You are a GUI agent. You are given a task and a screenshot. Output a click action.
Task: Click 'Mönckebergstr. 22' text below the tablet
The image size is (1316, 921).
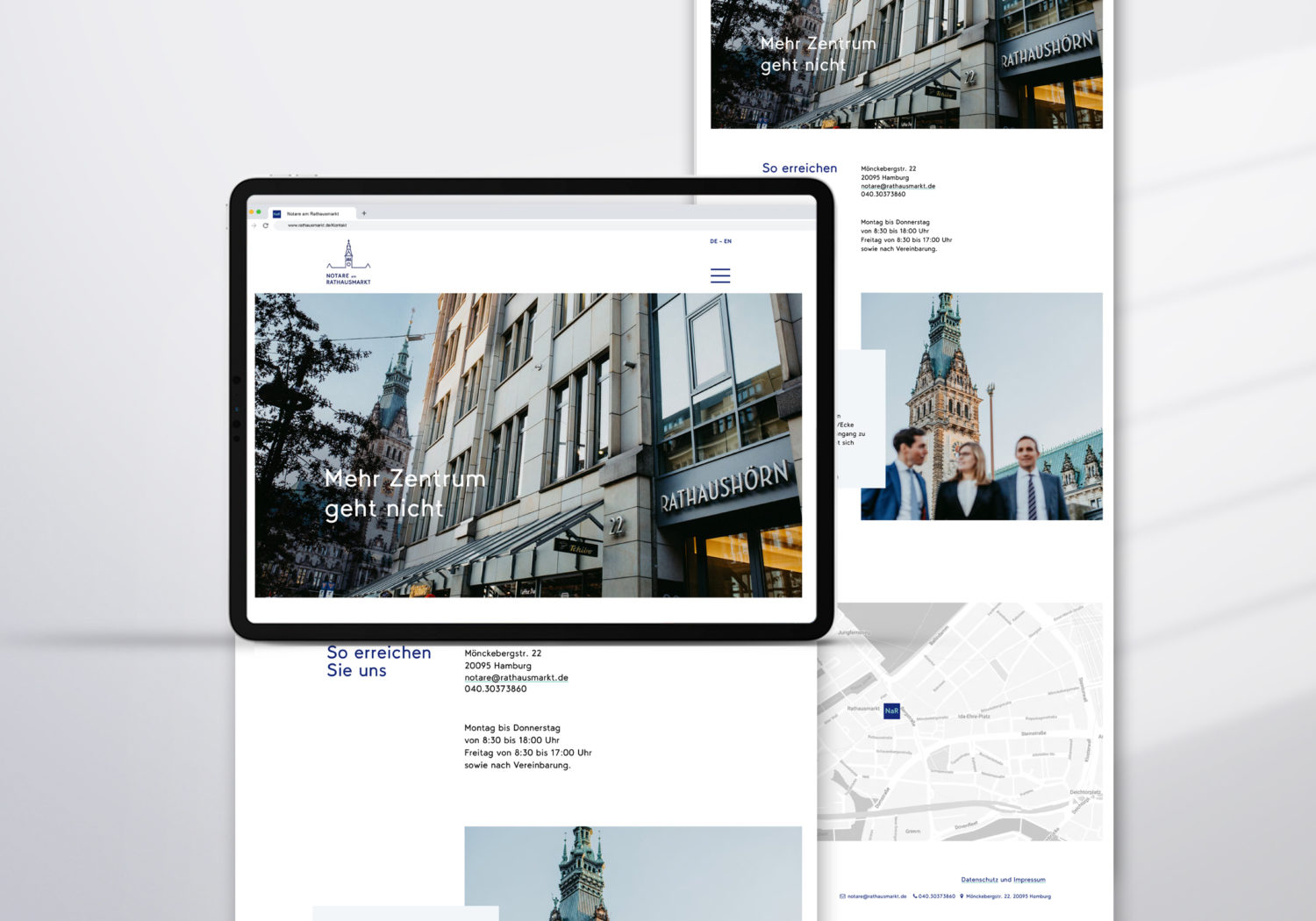(503, 653)
